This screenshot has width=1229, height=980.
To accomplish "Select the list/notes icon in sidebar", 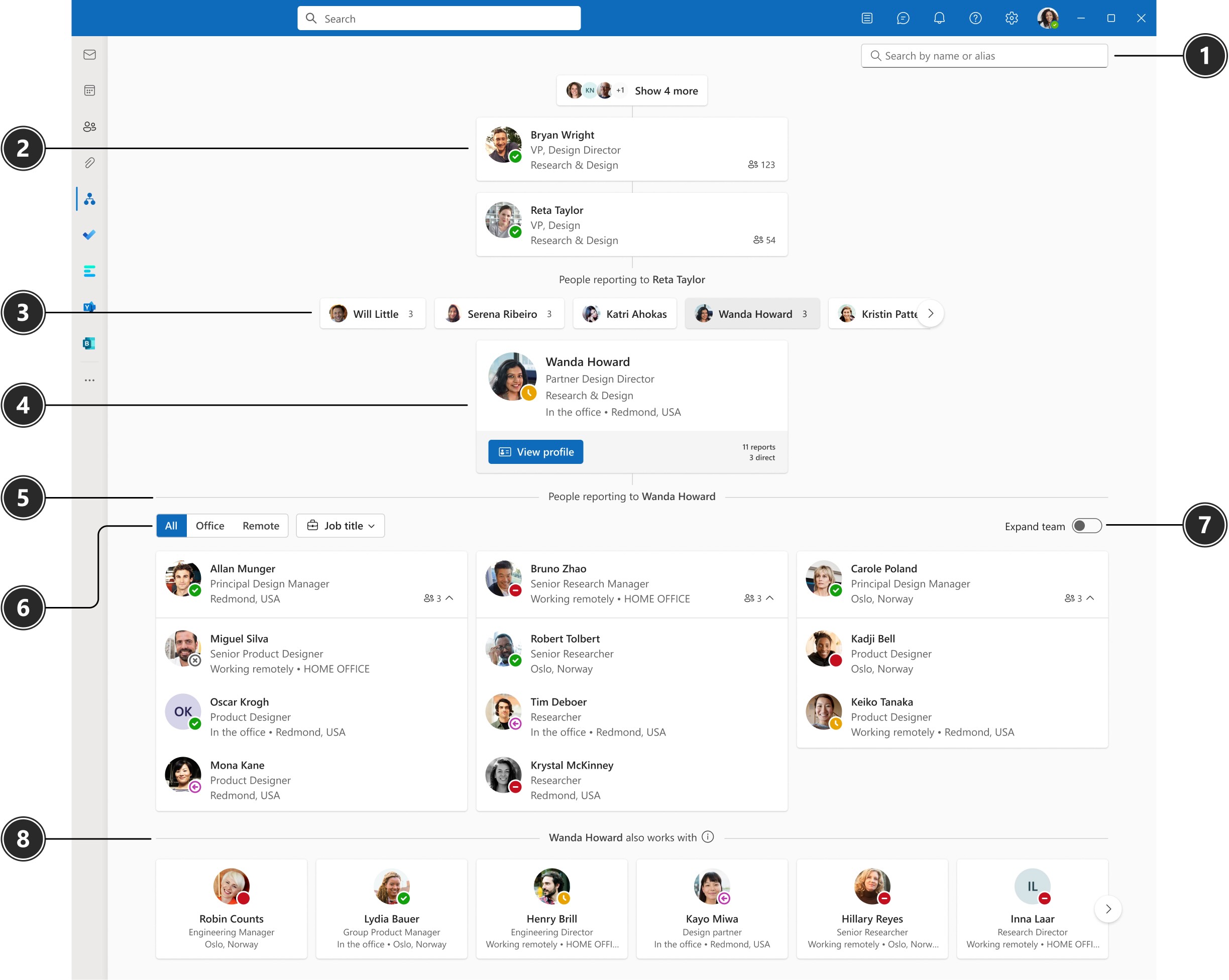I will click(x=91, y=271).
